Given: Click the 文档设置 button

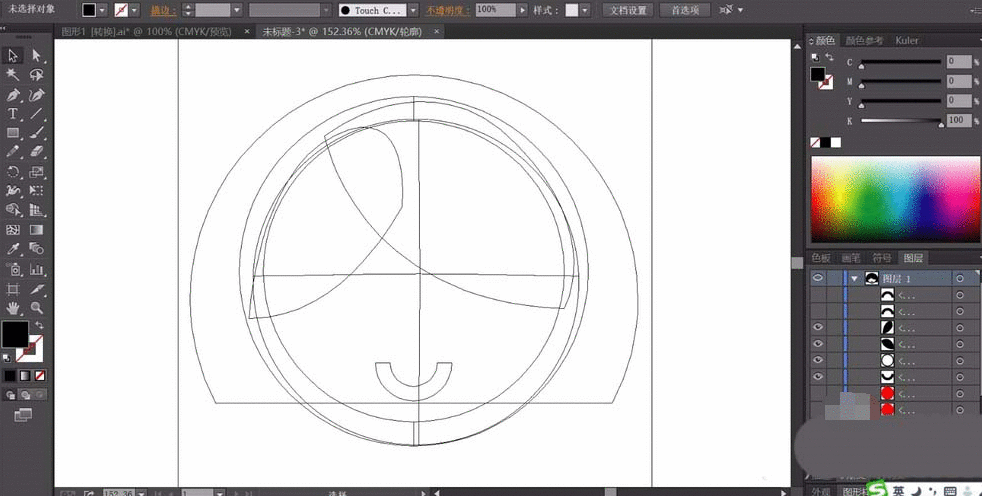Looking at the screenshot, I should coord(628,10).
